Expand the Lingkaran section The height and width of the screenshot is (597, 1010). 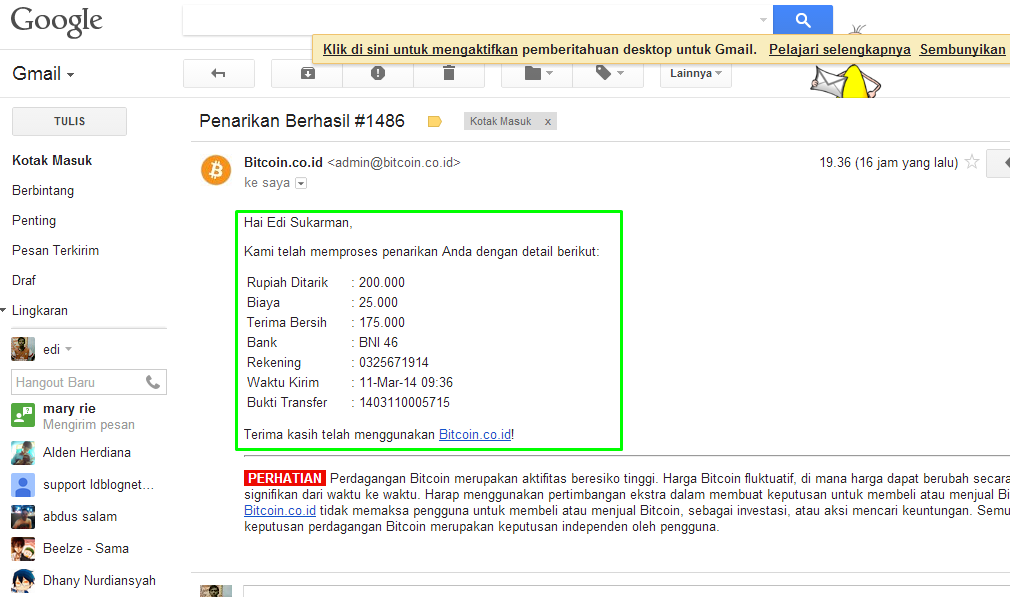pyautogui.click(x=4, y=310)
